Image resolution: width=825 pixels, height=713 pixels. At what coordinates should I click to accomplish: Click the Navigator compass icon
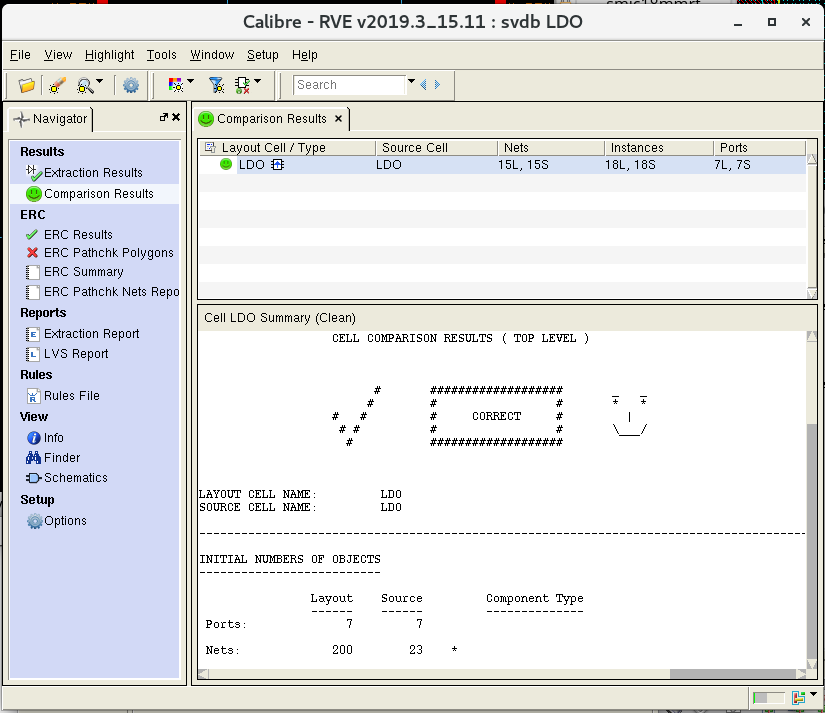point(21,119)
